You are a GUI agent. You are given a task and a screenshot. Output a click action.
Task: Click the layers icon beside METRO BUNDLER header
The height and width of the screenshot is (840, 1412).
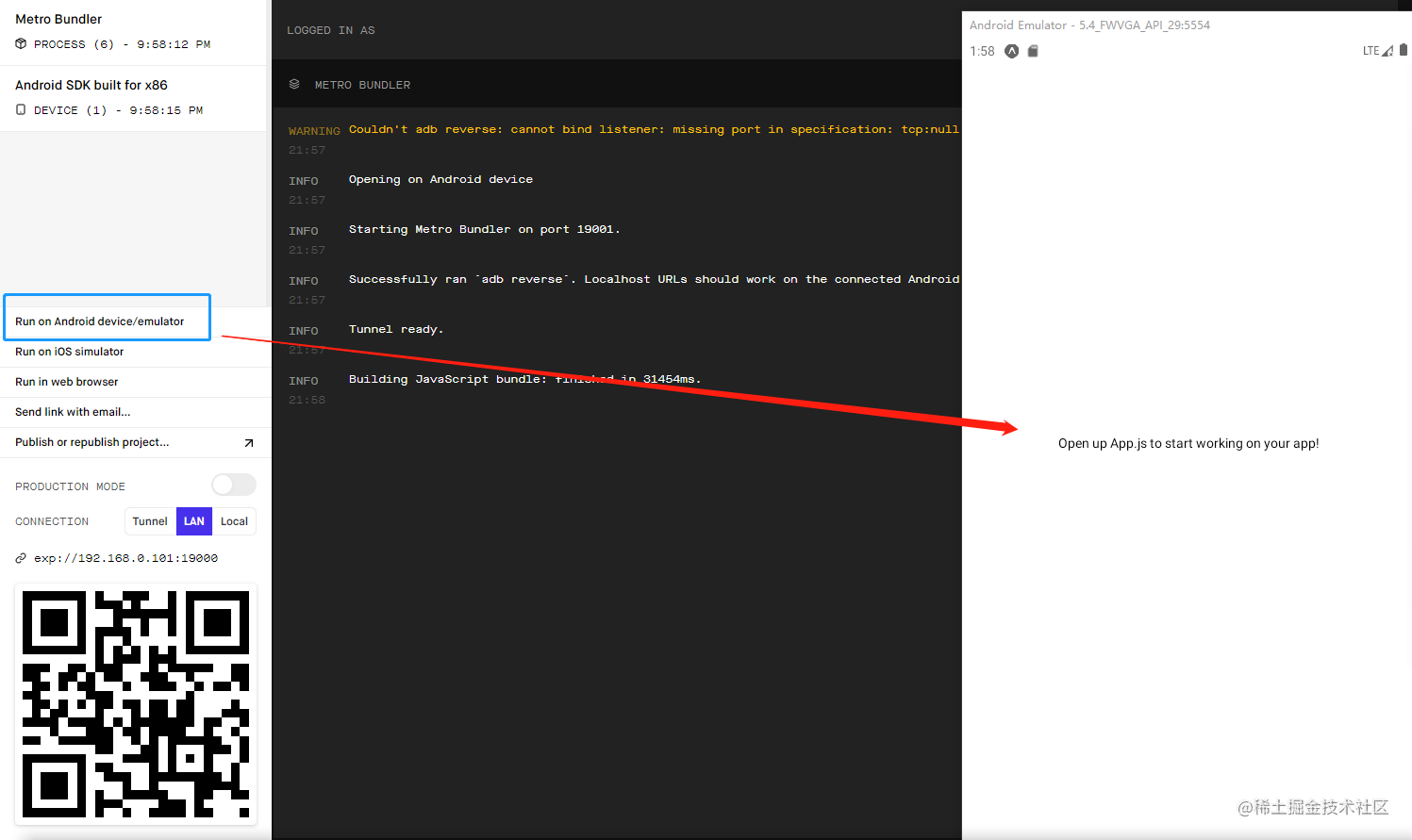294,84
